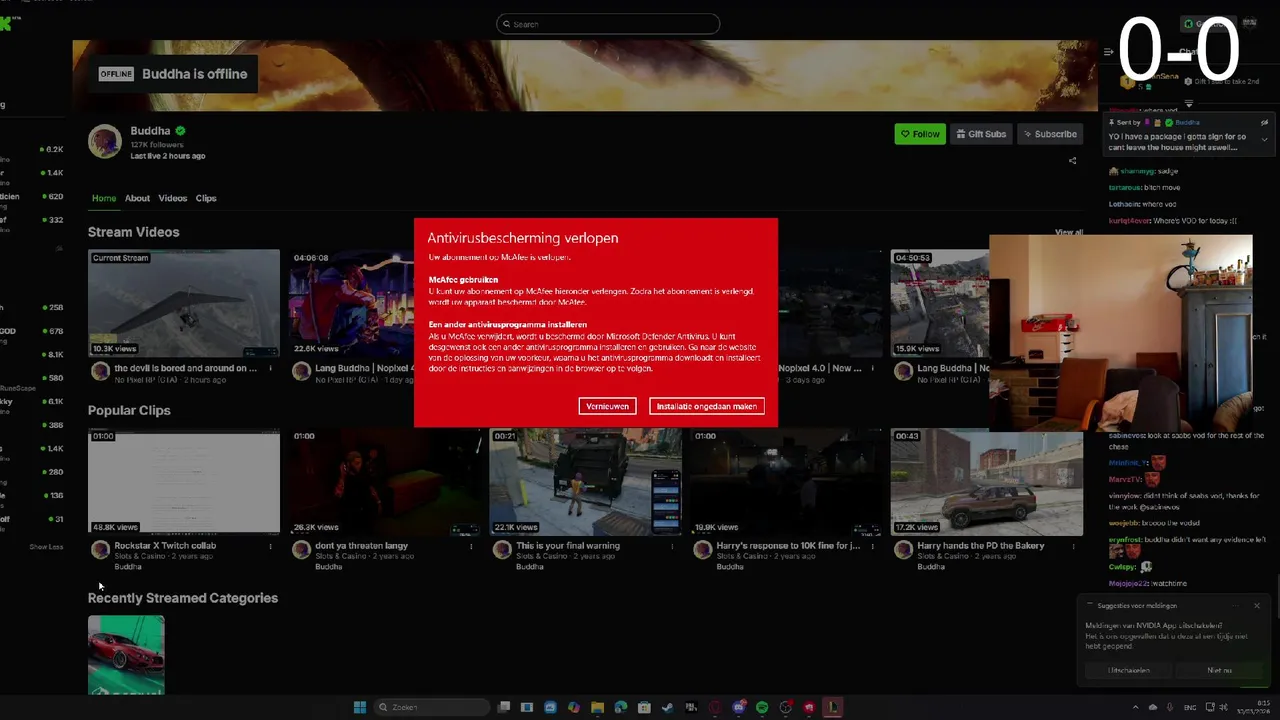Image resolution: width=1280 pixels, height=720 pixels.
Task: Click Buddha's verified badge
Action: pos(181,131)
